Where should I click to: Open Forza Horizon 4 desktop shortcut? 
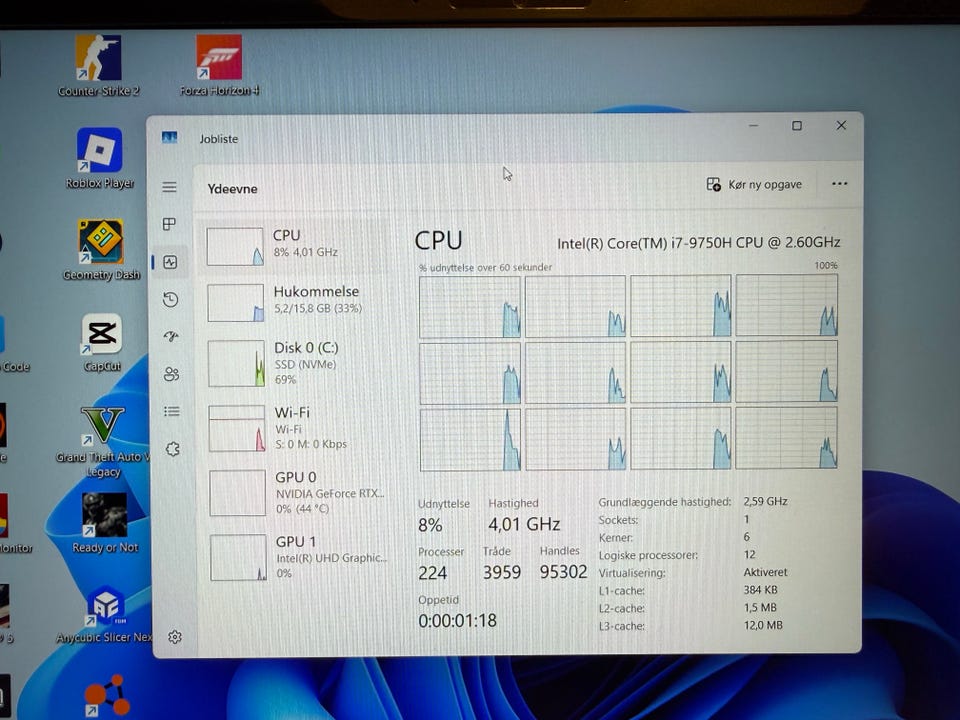(x=219, y=65)
